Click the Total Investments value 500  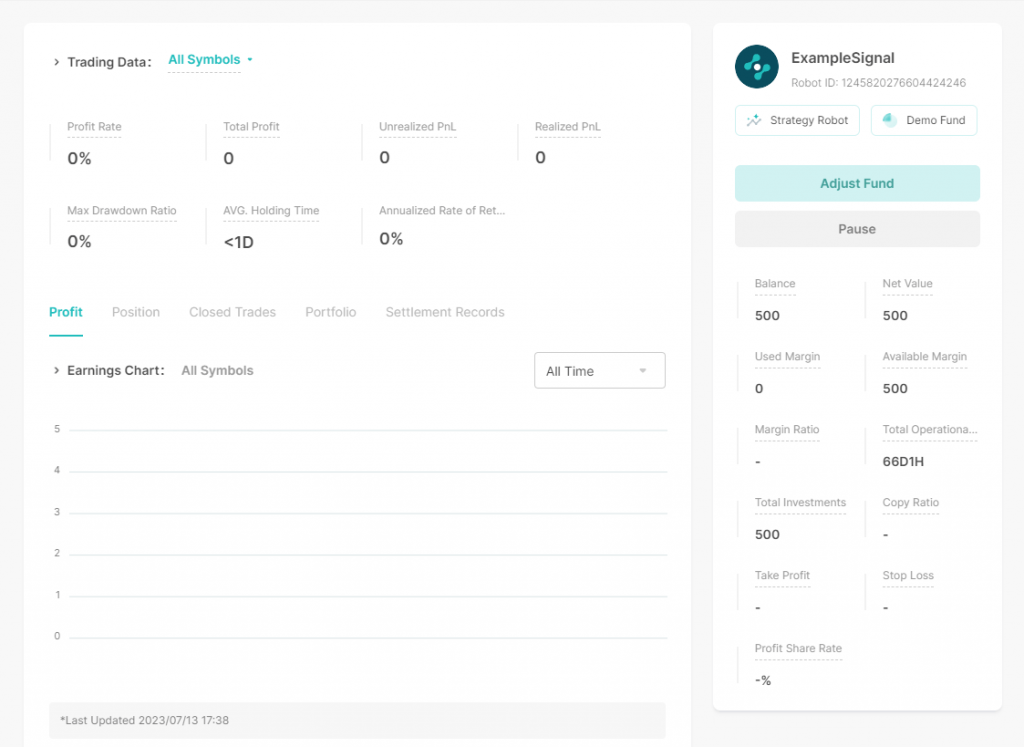pyautogui.click(x=767, y=534)
